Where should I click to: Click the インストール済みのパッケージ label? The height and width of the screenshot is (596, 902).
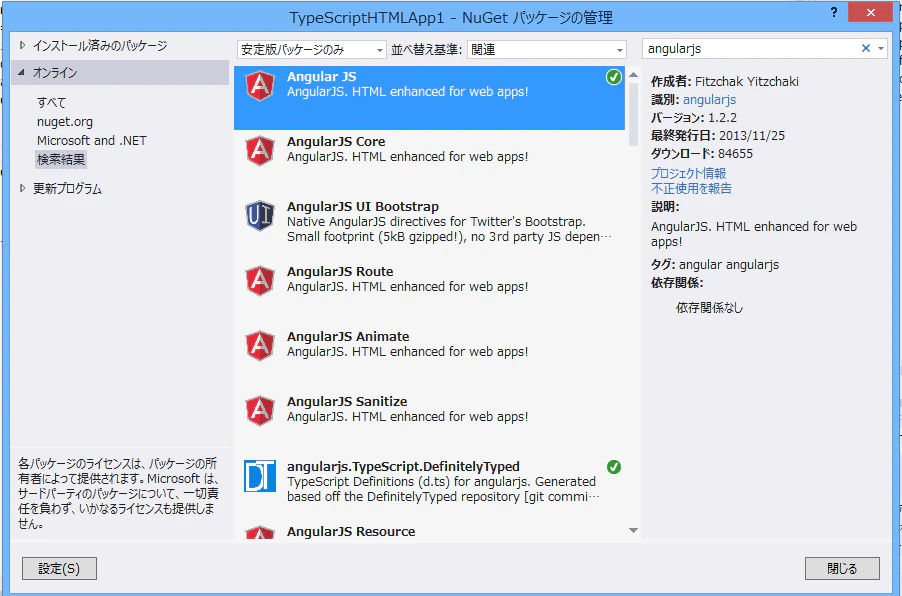[100, 45]
